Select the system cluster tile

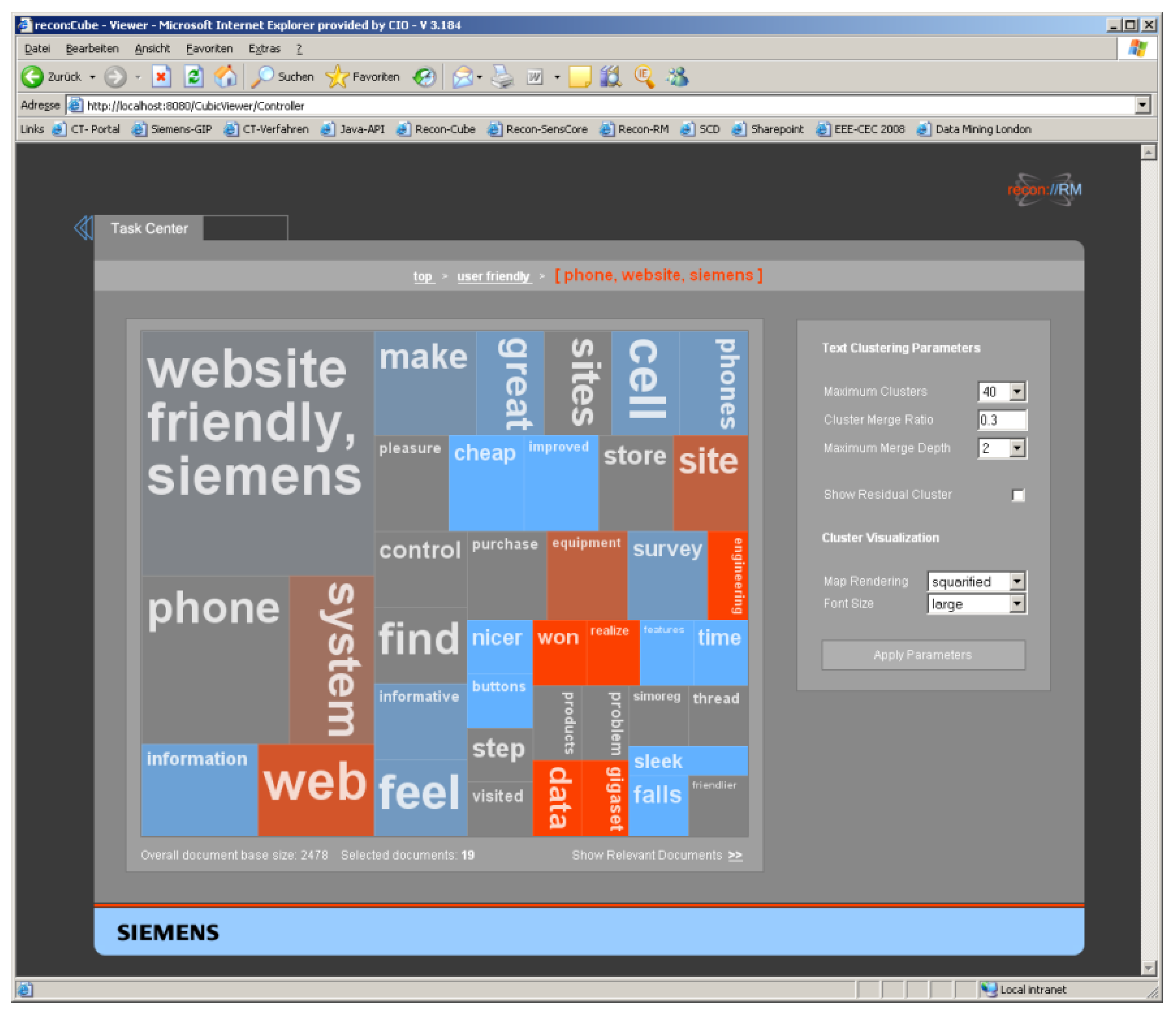click(x=332, y=659)
